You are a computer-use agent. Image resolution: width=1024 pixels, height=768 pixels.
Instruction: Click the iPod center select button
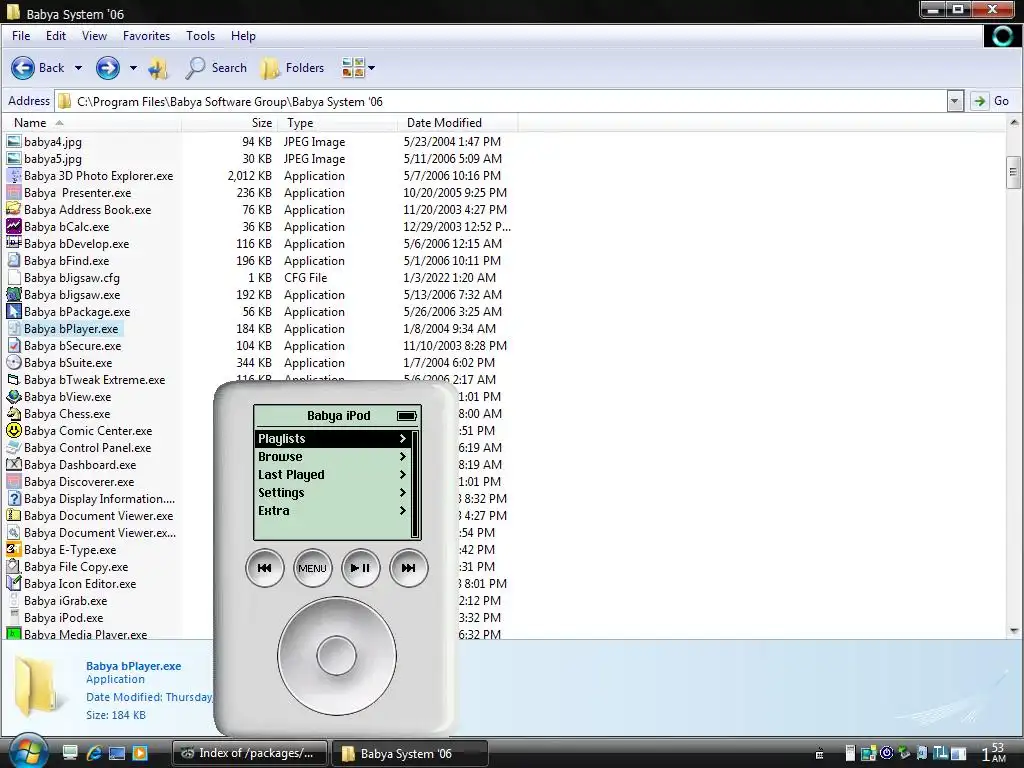point(336,656)
